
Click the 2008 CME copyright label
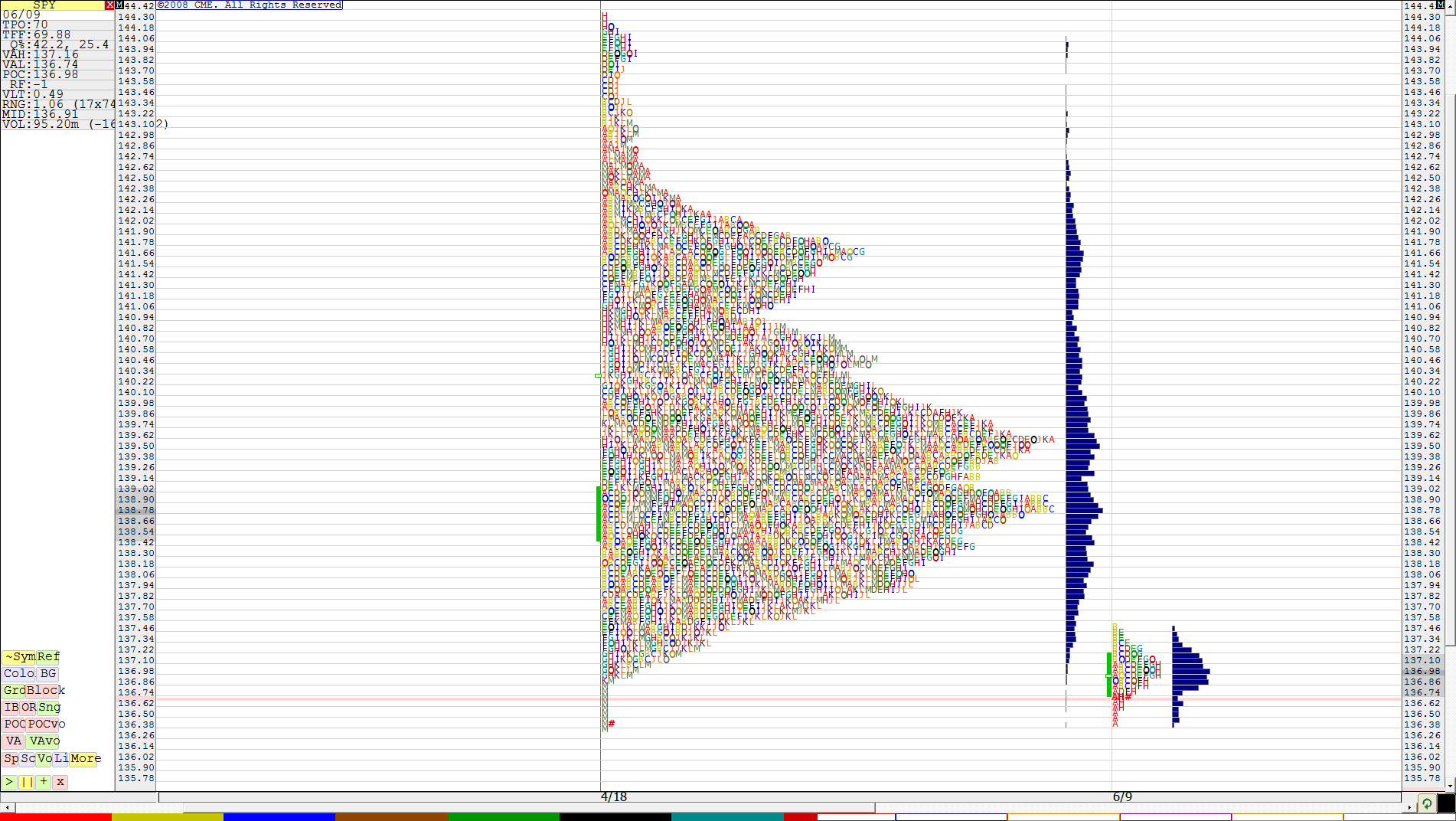[x=250, y=5]
